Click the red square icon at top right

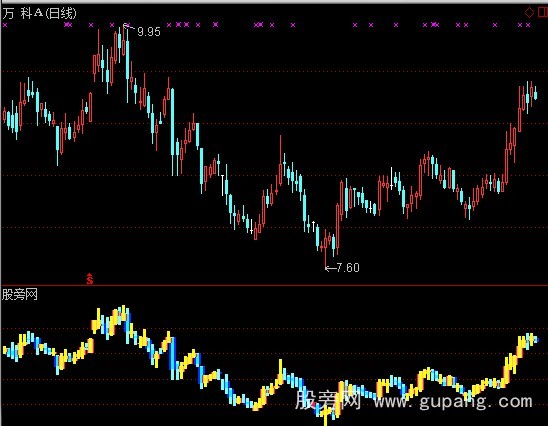tap(543, 13)
